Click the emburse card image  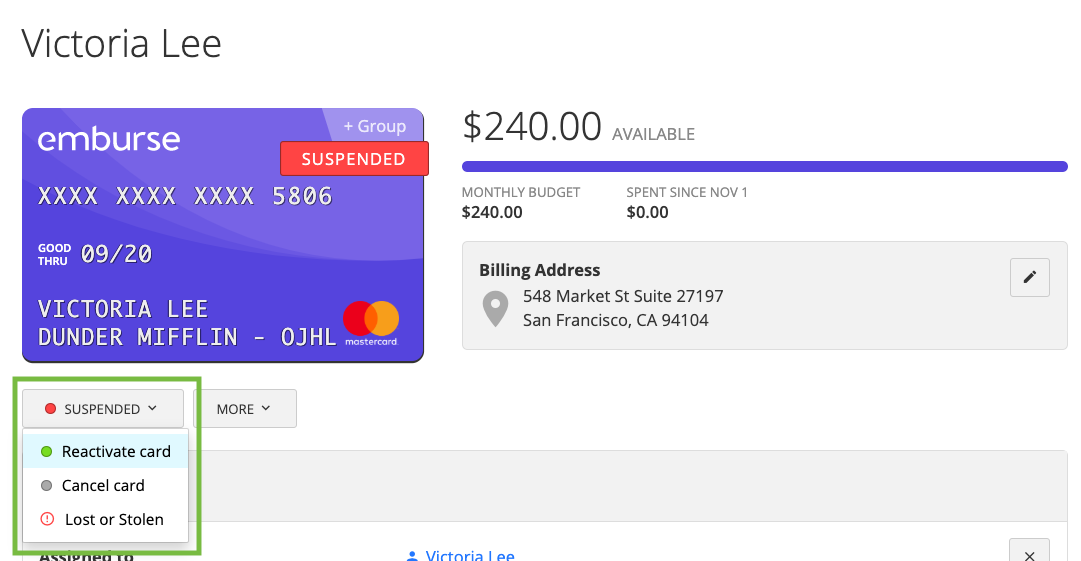pos(223,235)
